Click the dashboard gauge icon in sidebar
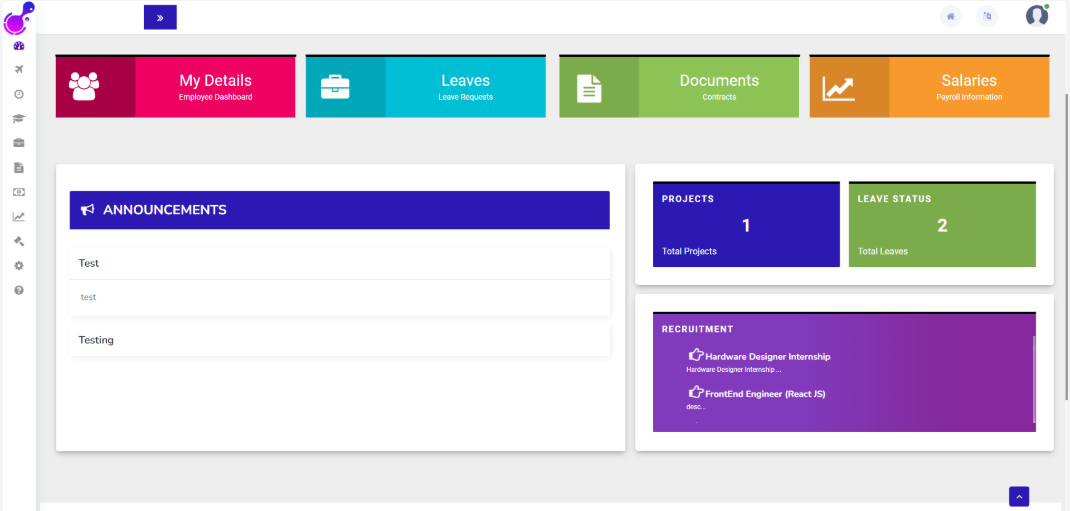Screen dimensions: 1070x511 (18, 46)
